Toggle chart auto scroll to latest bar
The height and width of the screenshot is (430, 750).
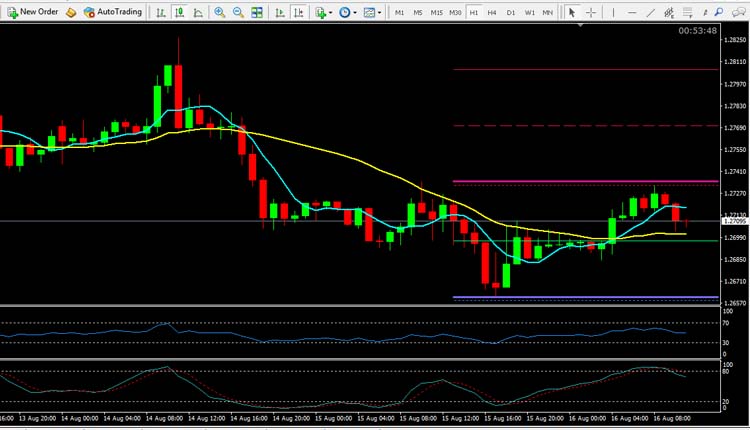tap(280, 12)
